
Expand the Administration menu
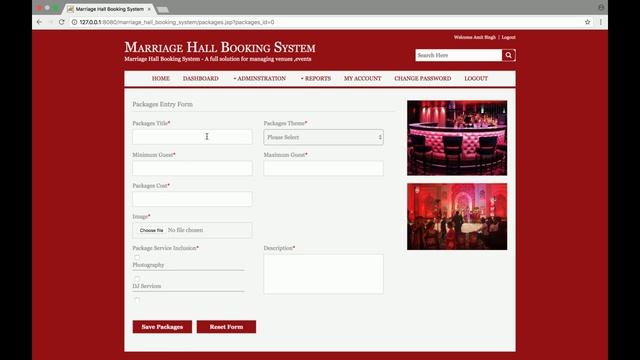click(260, 78)
